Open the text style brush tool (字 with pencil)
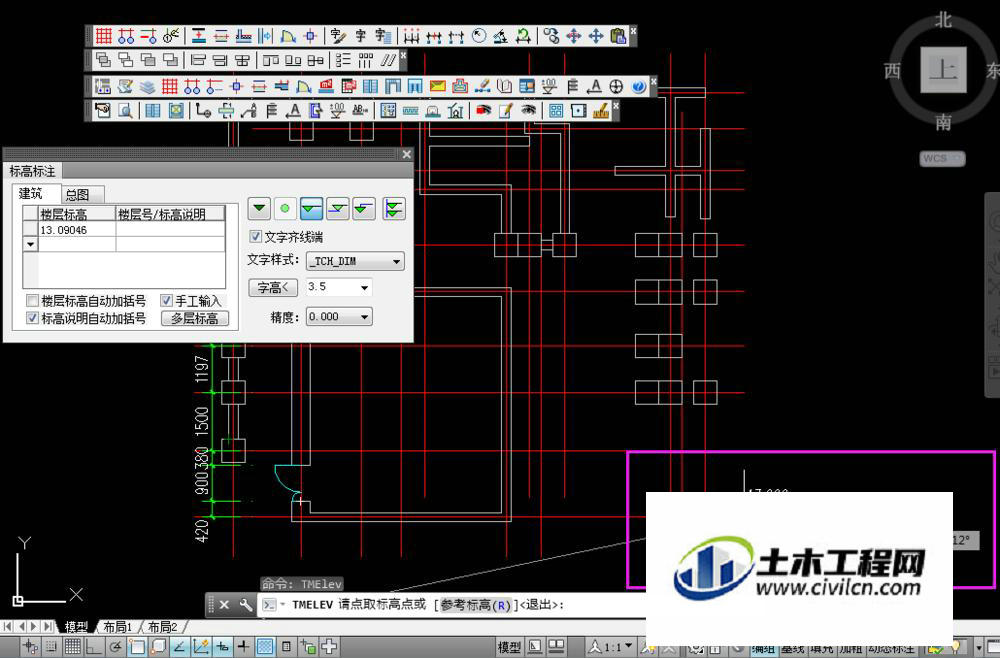Viewport: 1000px width, 658px height. pyautogui.click(x=338, y=36)
